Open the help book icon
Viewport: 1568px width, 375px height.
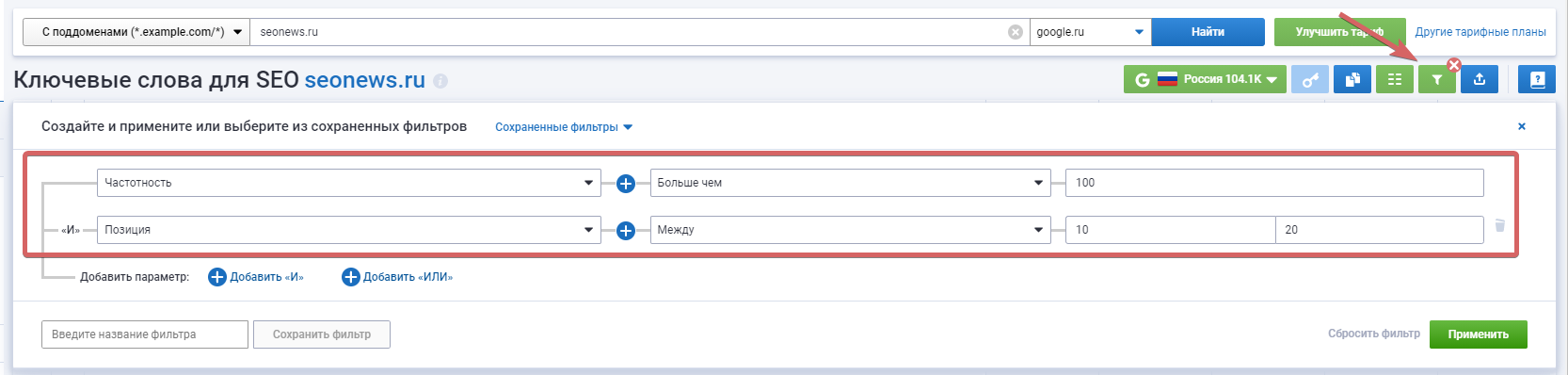pyautogui.click(x=1537, y=80)
